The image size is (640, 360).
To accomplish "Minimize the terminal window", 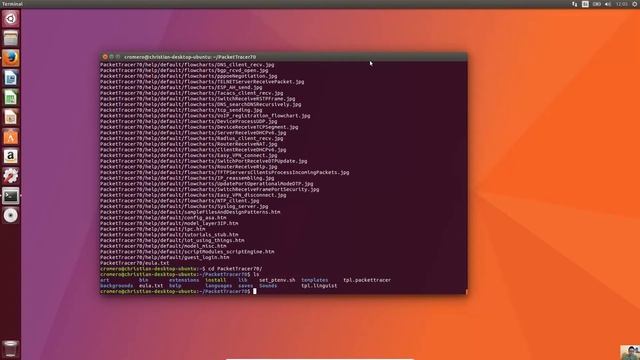I will 111,57.
